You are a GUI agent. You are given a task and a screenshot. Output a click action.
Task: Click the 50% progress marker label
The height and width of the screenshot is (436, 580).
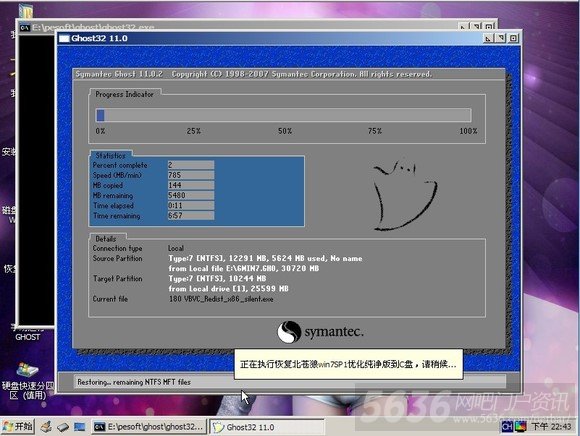(285, 131)
